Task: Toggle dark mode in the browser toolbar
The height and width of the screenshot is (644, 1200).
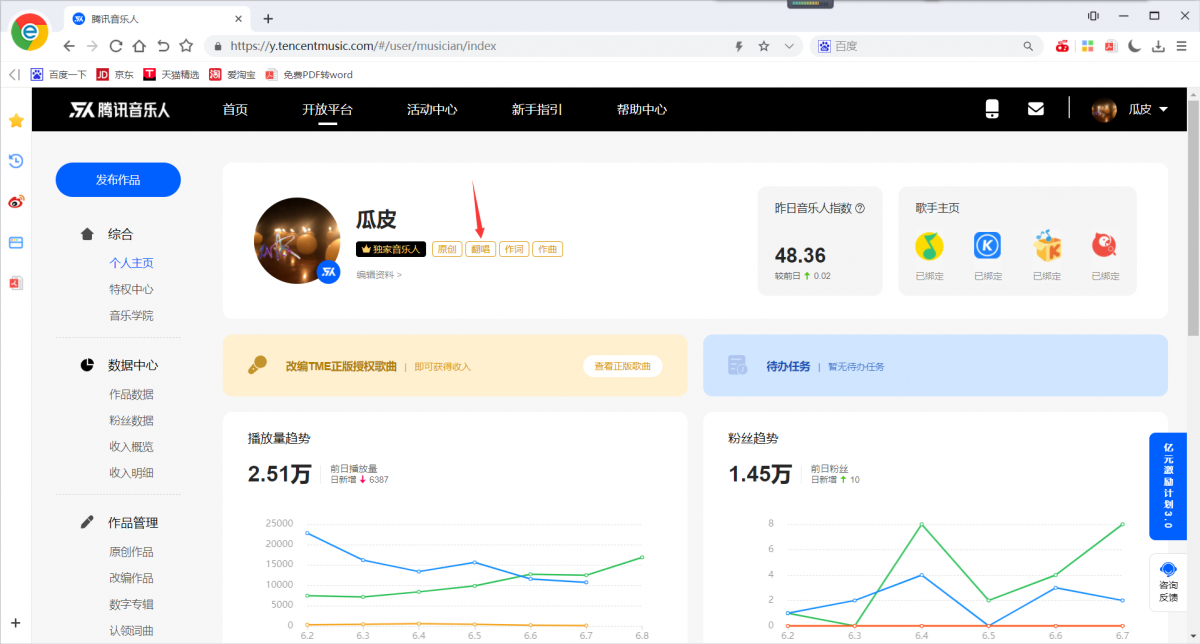Action: (x=1136, y=46)
